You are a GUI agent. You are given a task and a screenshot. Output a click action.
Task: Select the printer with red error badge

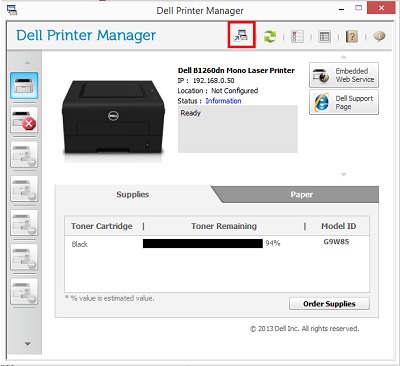(24, 120)
